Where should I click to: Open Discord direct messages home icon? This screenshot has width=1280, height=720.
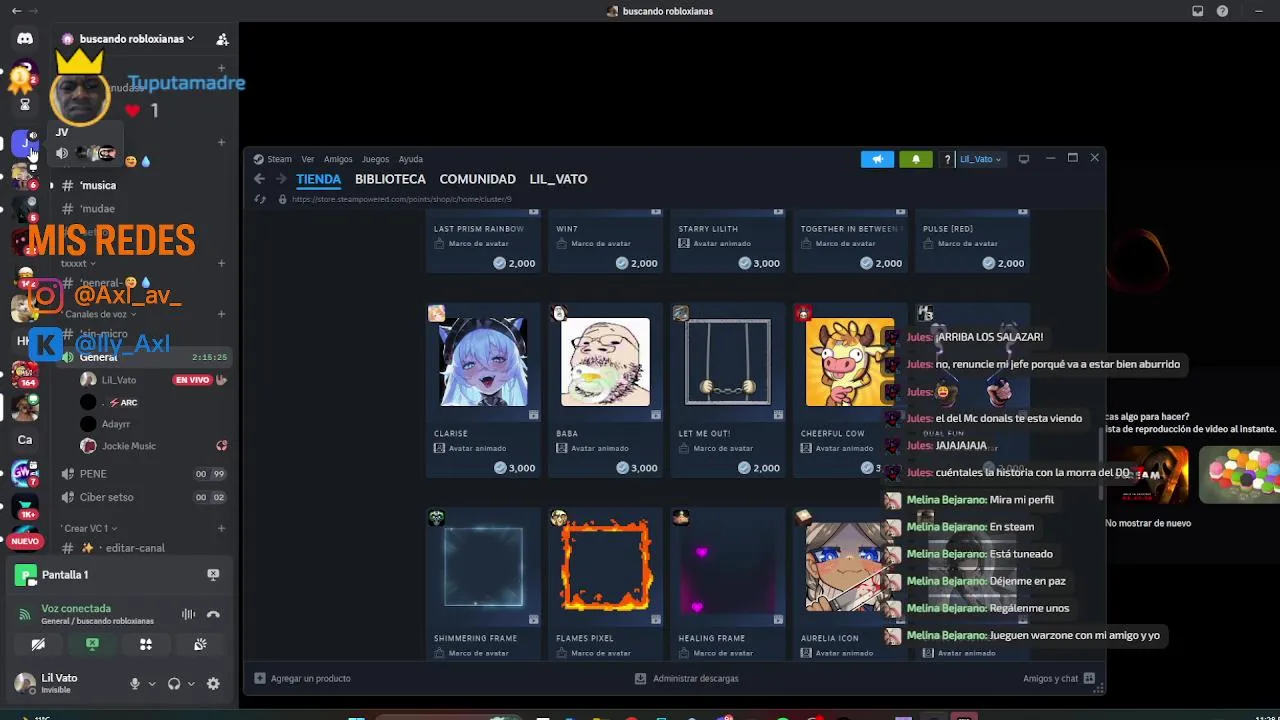(25, 38)
